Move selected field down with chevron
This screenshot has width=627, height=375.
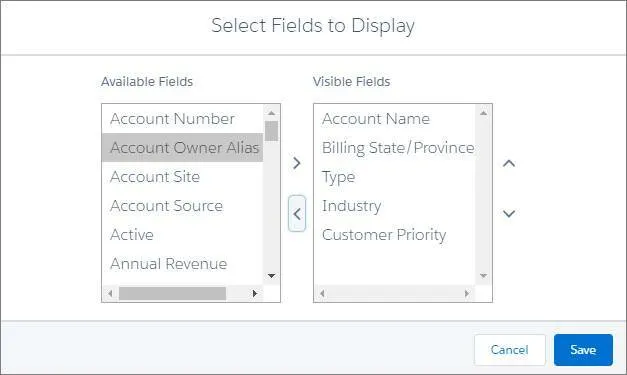tap(509, 213)
